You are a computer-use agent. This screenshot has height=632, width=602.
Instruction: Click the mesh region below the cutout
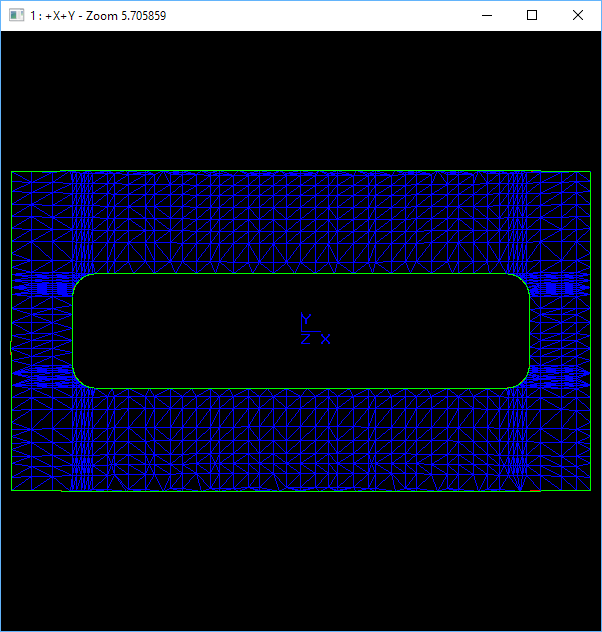(300, 438)
